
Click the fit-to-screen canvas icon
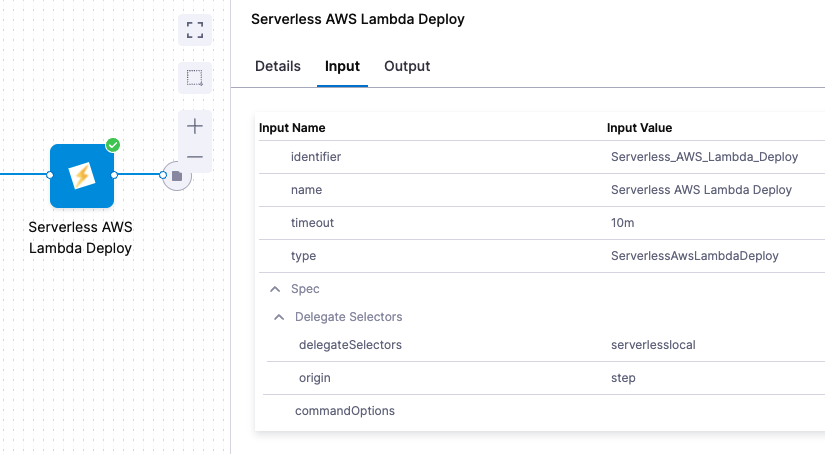click(195, 30)
